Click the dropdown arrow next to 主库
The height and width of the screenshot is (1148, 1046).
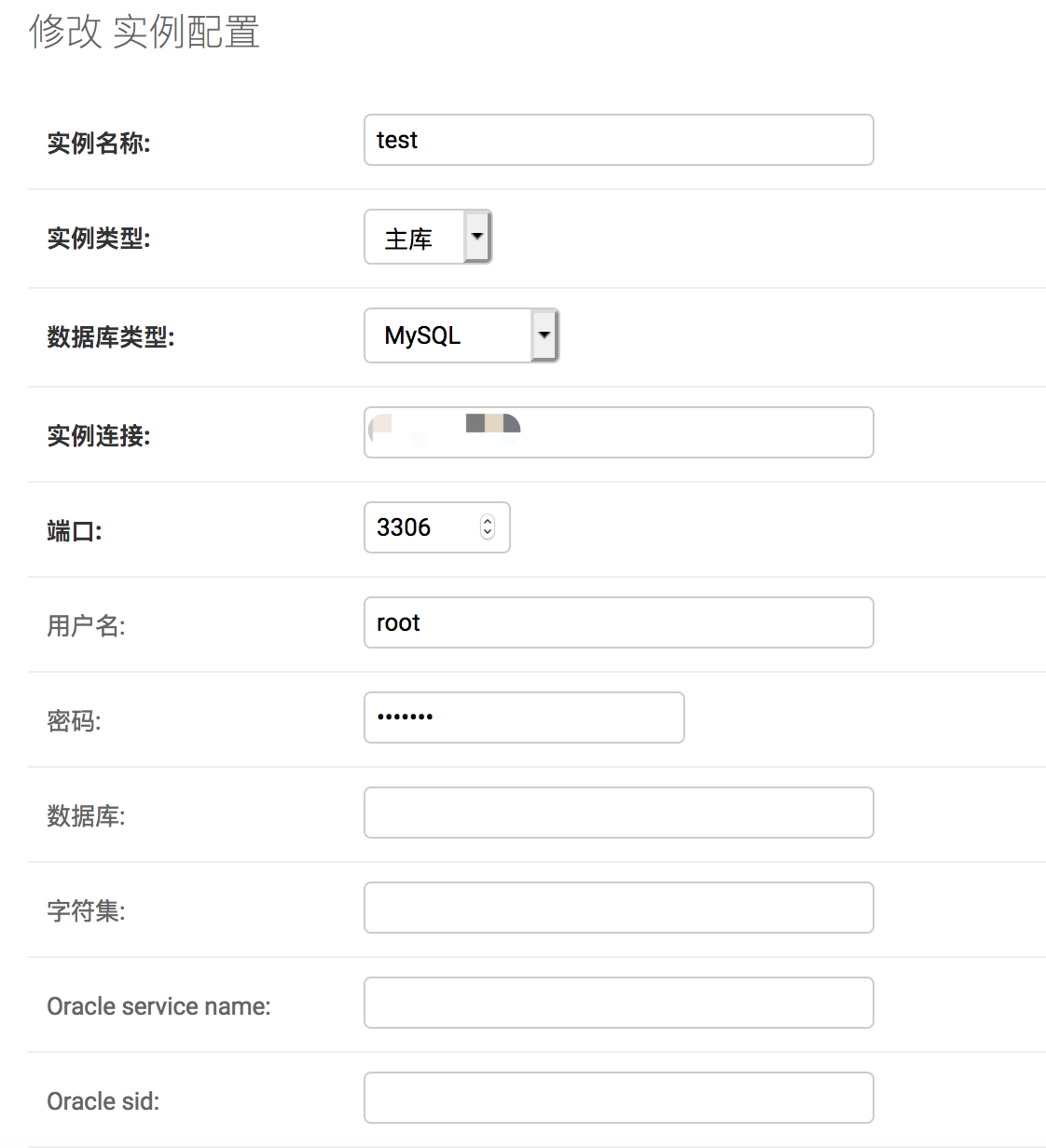click(477, 238)
